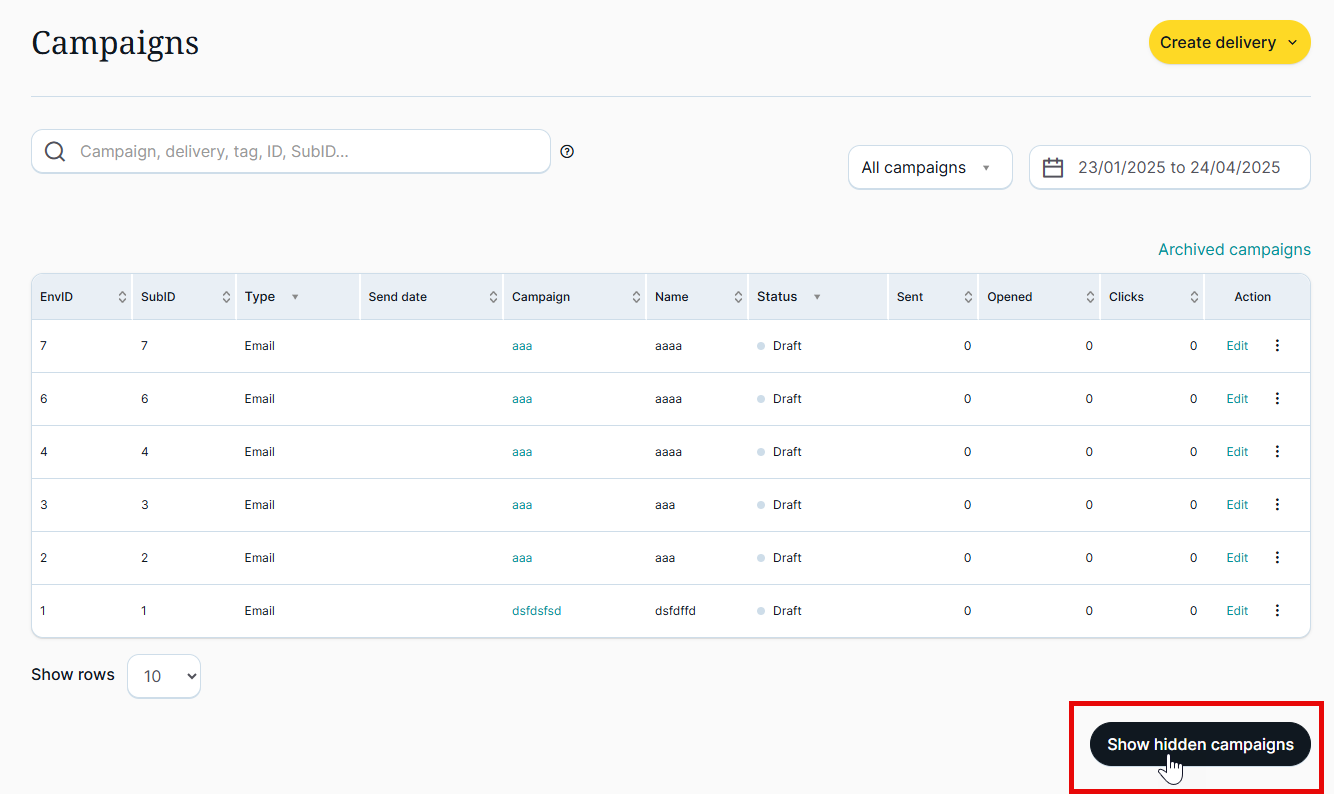Focus the campaign search input field
The height and width of the screenshot is (794, 1334).
310,152
